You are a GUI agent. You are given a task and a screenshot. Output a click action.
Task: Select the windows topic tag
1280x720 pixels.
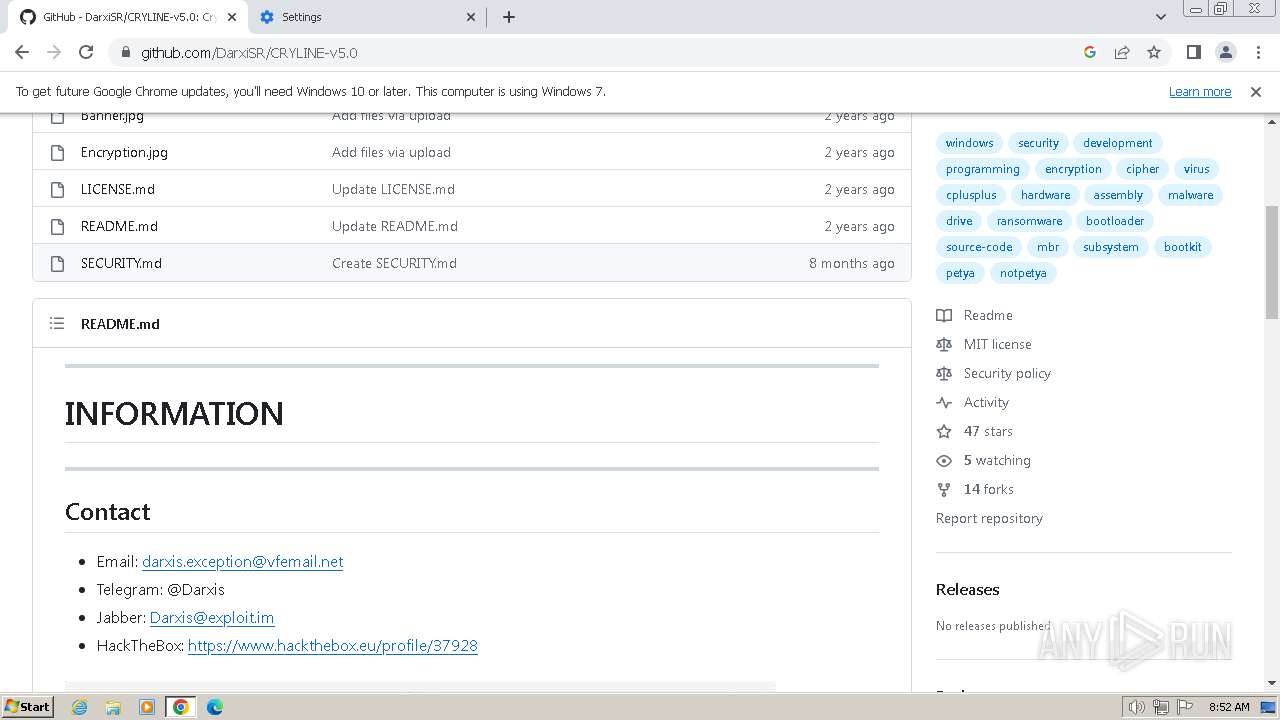click(x=970, y=143)
